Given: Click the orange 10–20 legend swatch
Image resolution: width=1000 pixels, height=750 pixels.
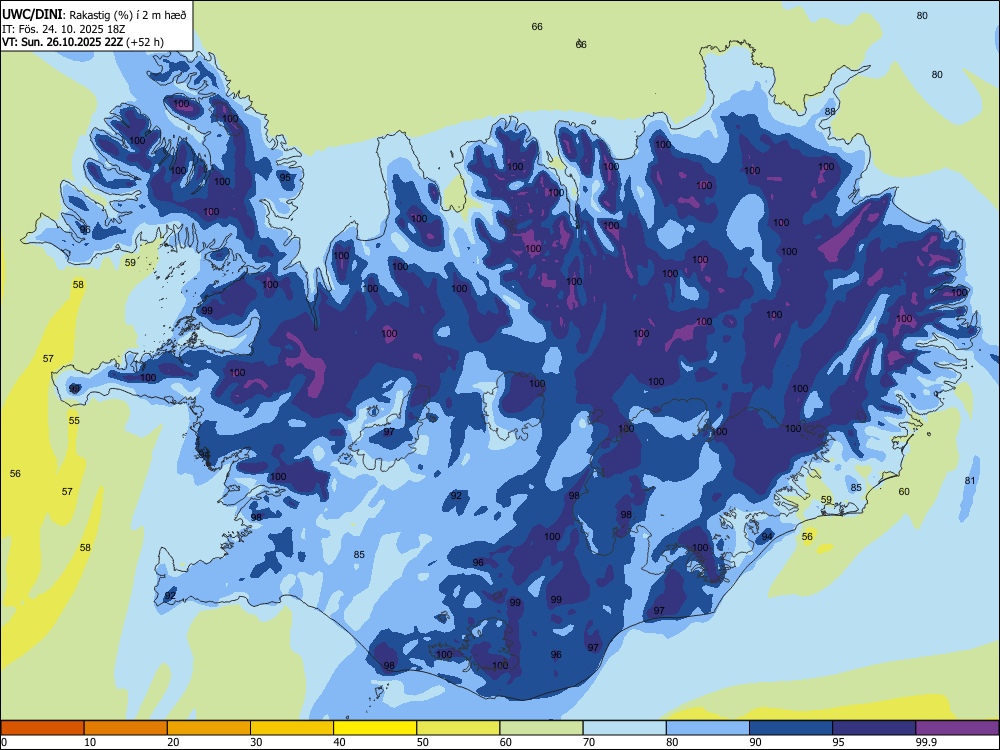Looking at the screenshot, I should coord(126,728).
